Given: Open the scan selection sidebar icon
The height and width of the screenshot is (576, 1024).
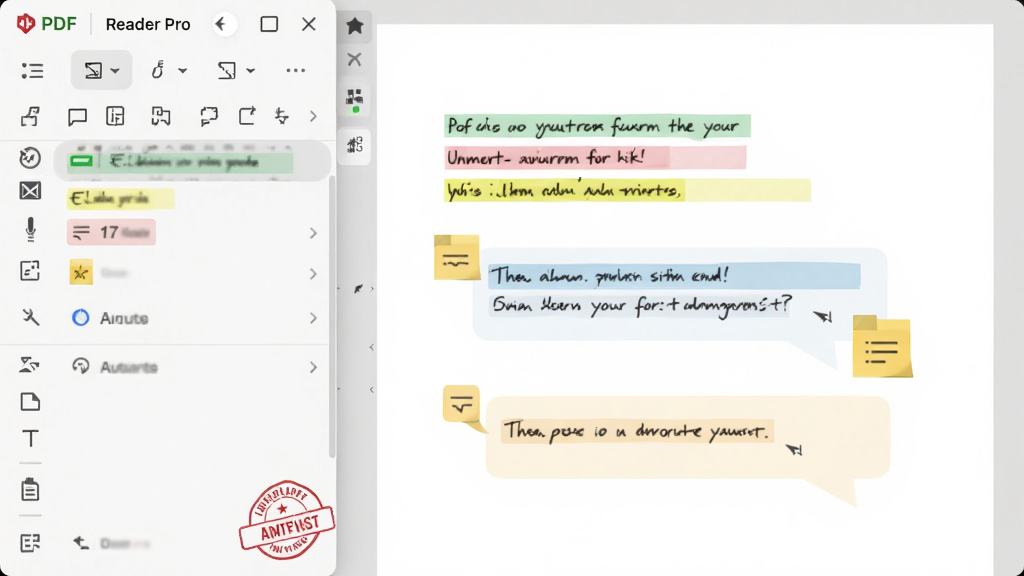Looking at the screenshot, I should click(30, 270).
